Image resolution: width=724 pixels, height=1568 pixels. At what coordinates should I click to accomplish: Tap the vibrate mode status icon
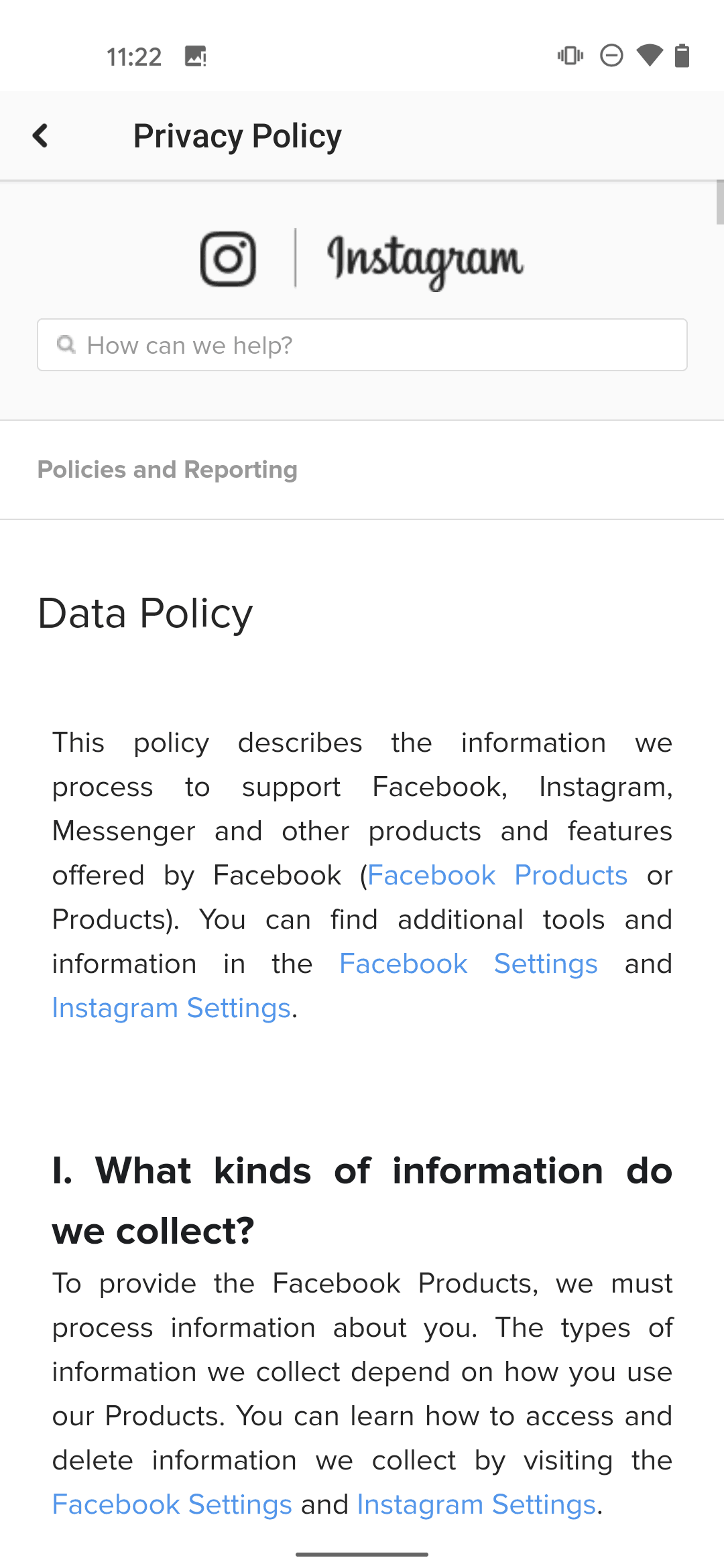click(x=570, y=56)
